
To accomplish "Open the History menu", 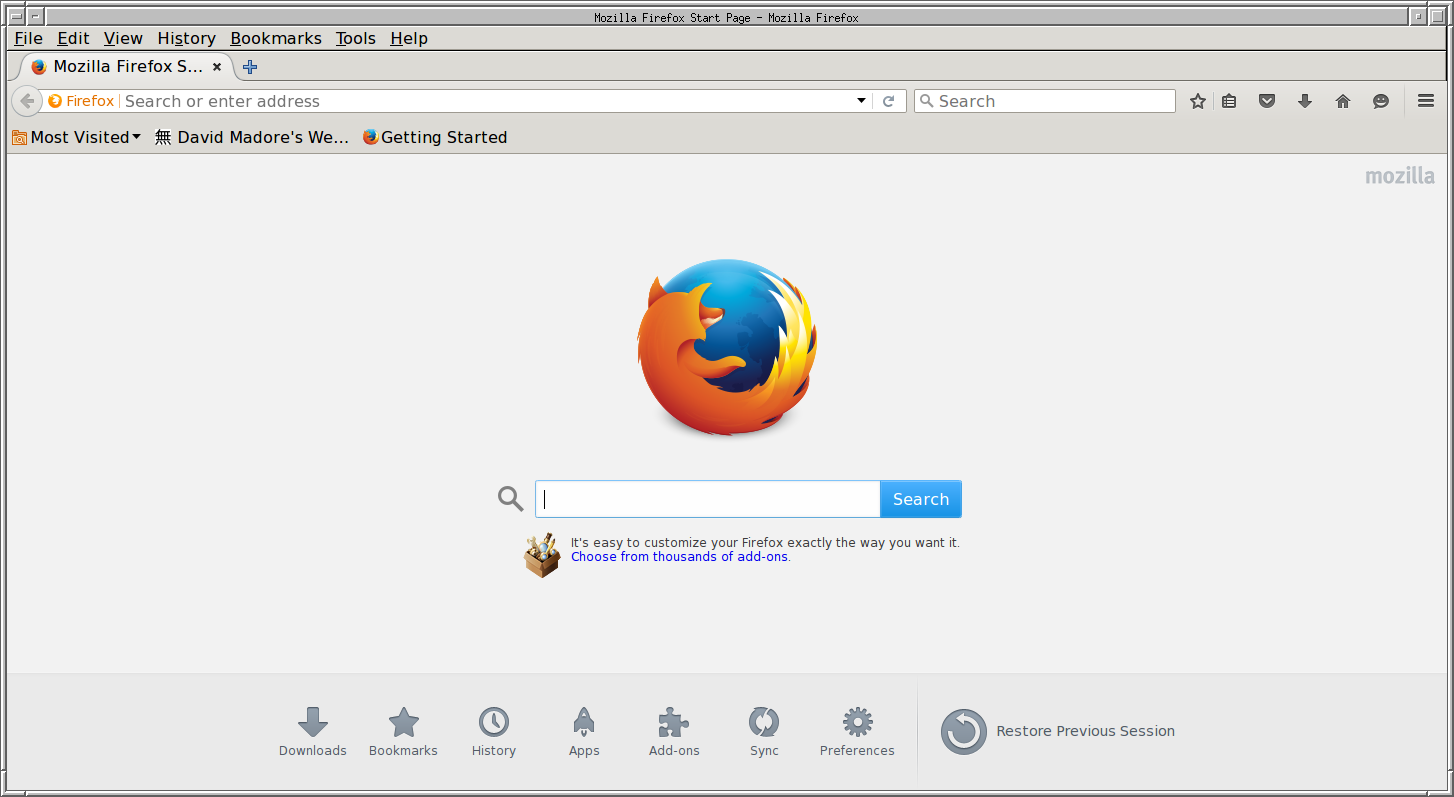I will click(x=186, y=38).
